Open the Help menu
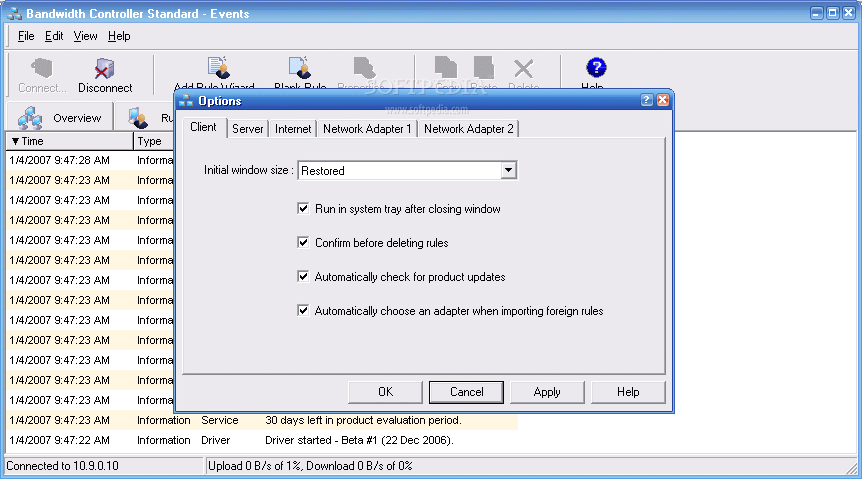The height and width of the screenshot is (479, 862). pos(119,36)
